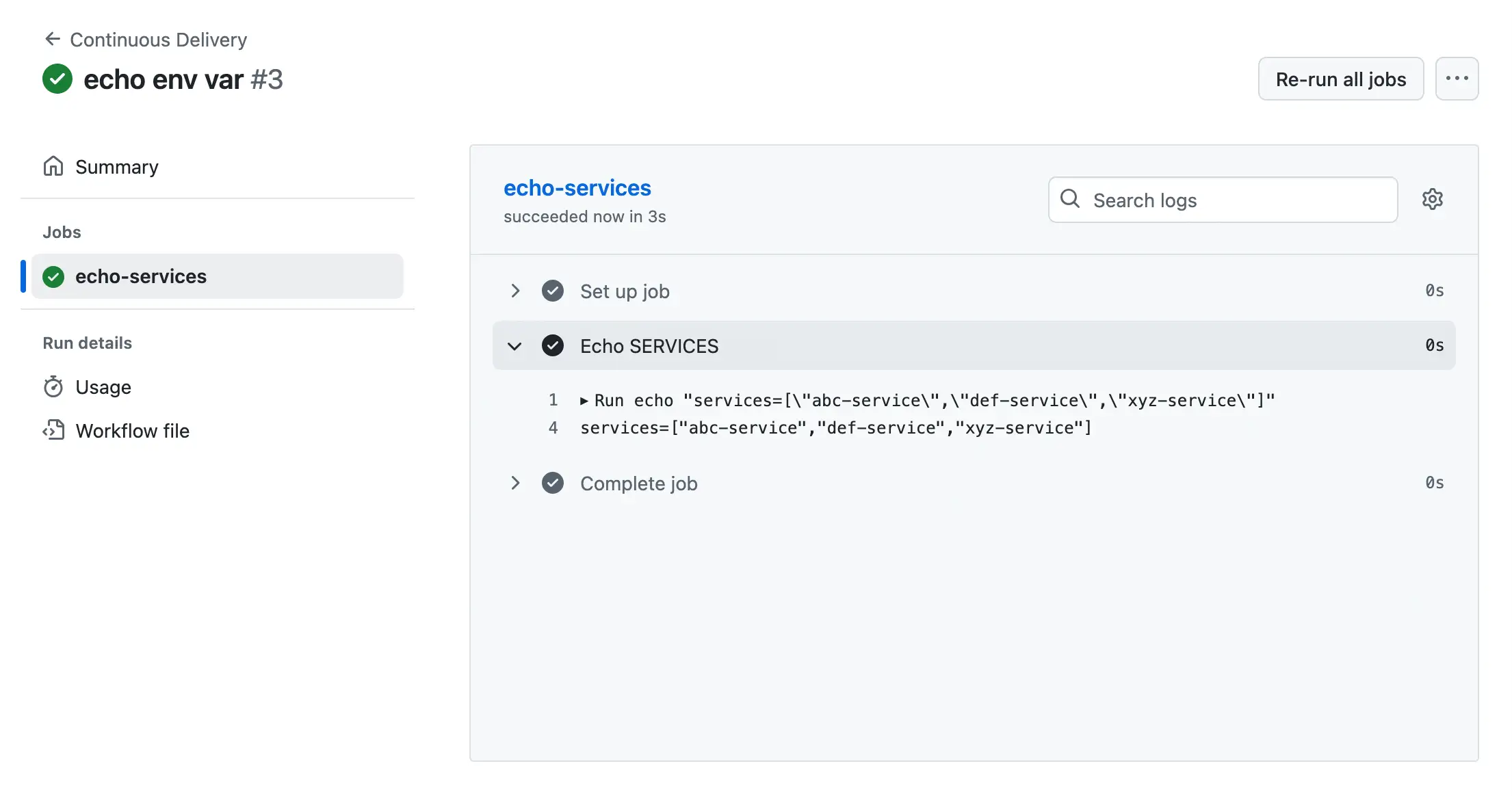Open the log settings gear
1512x796 pixels.
coord(1432,199)
